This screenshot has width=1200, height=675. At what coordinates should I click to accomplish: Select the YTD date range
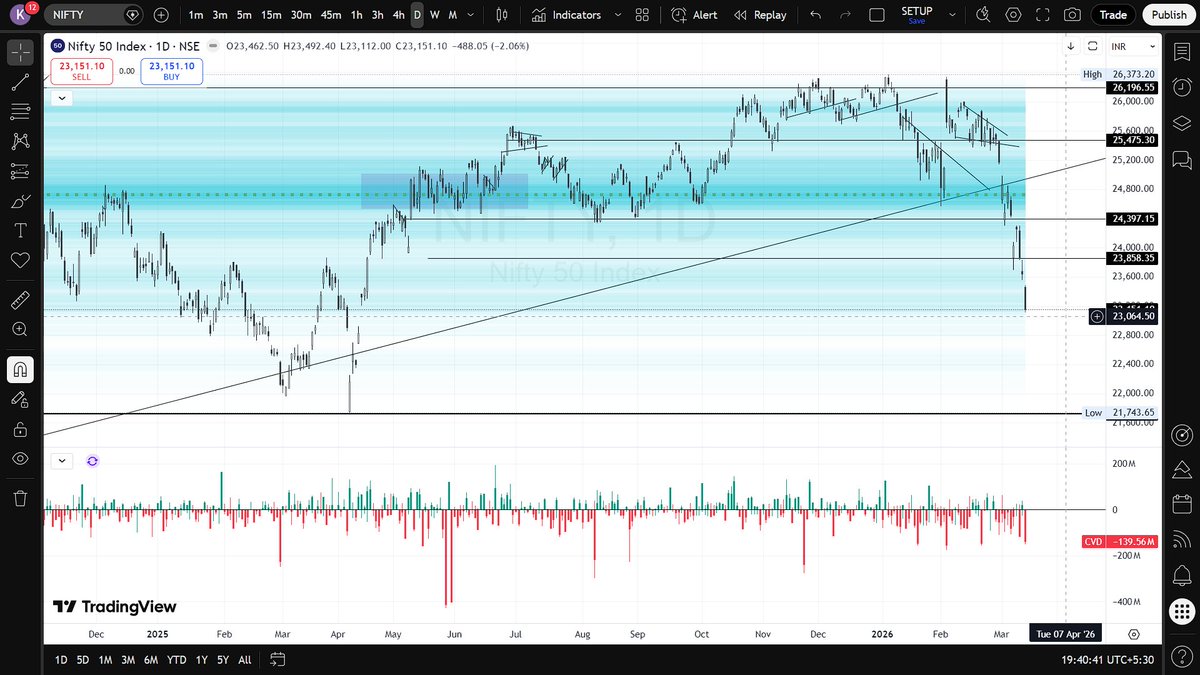coord(178,660)
